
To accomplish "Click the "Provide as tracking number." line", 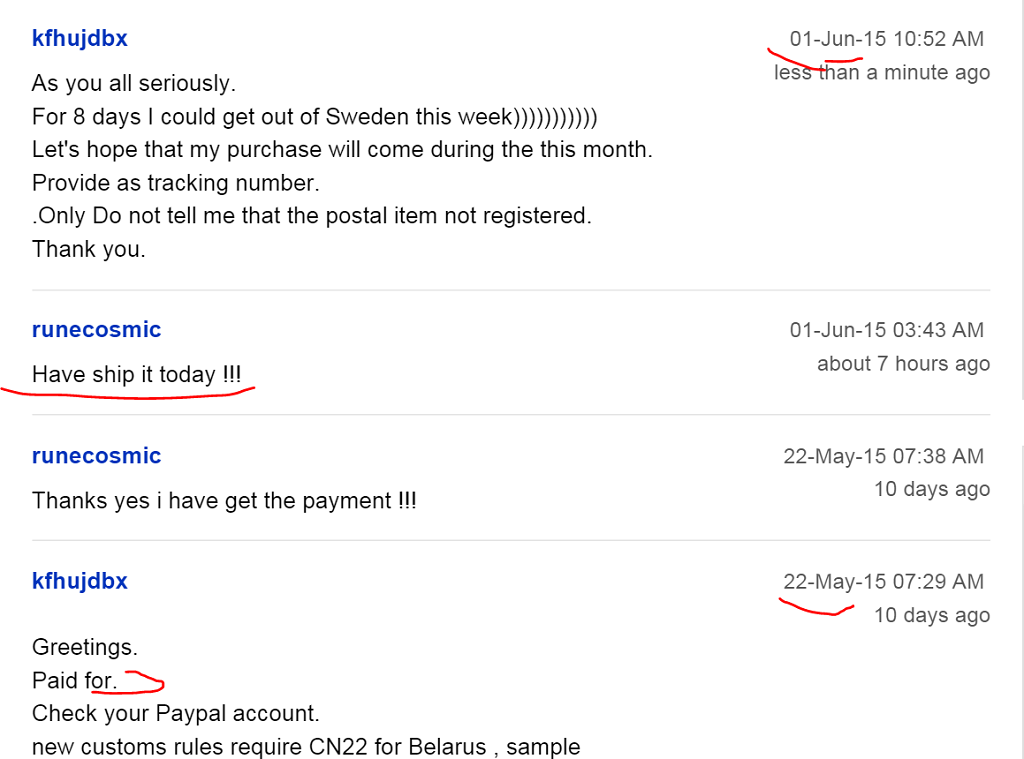I will (x=175, y=184).
